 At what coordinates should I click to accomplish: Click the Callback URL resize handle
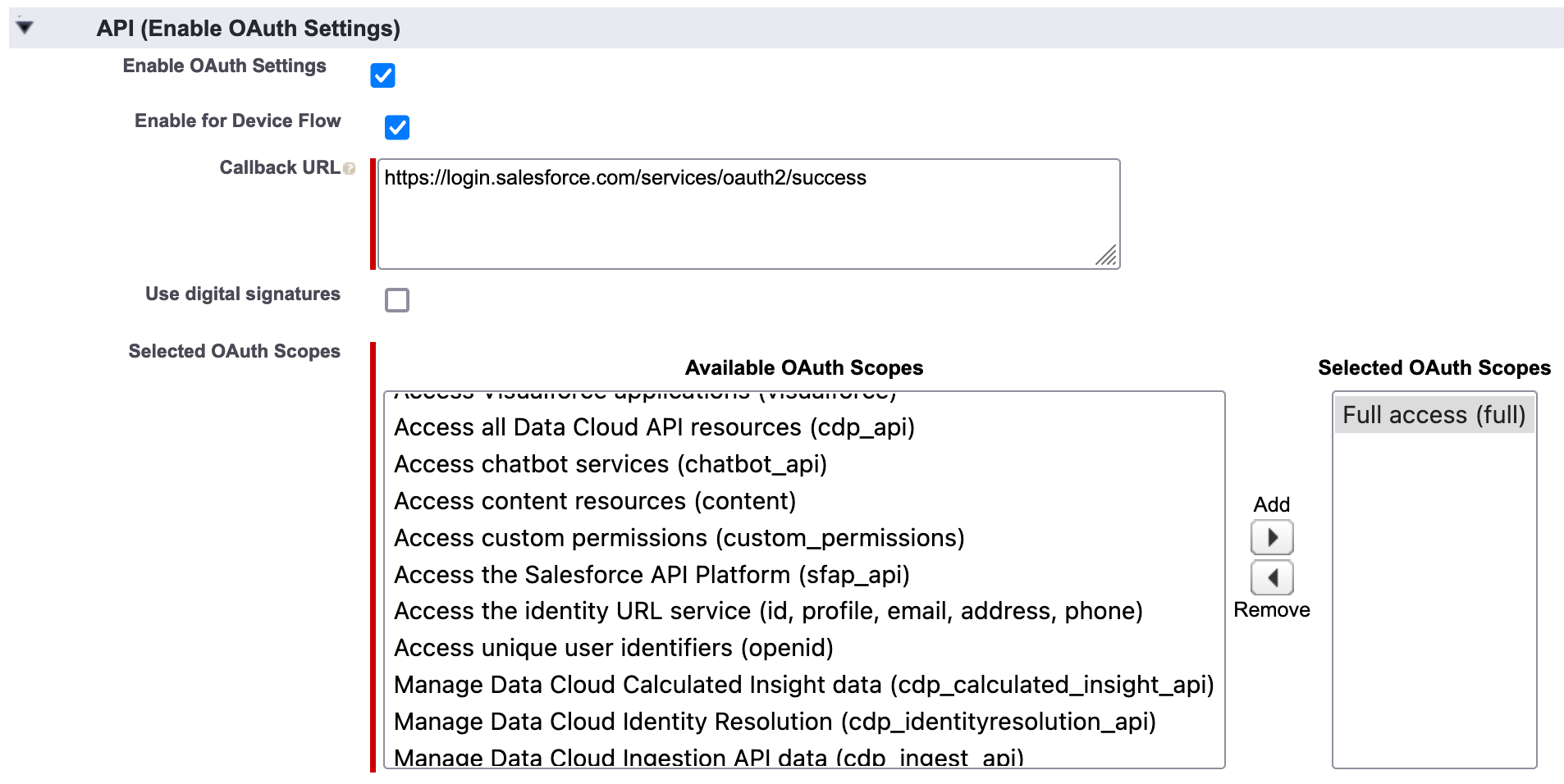click(1106, 256)
